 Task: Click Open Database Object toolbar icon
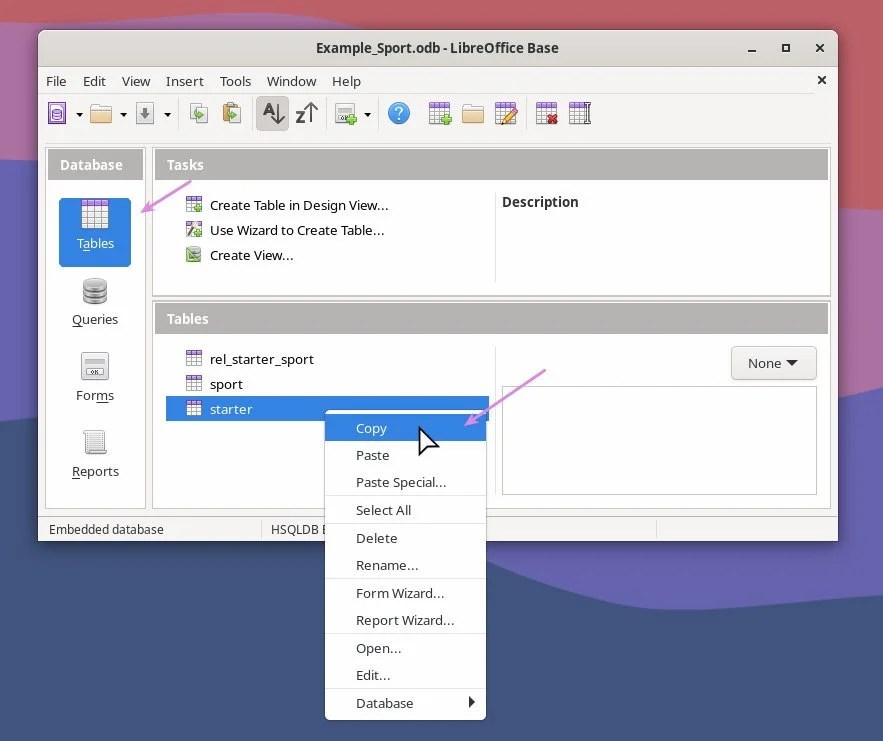click(x=473, y=114)
